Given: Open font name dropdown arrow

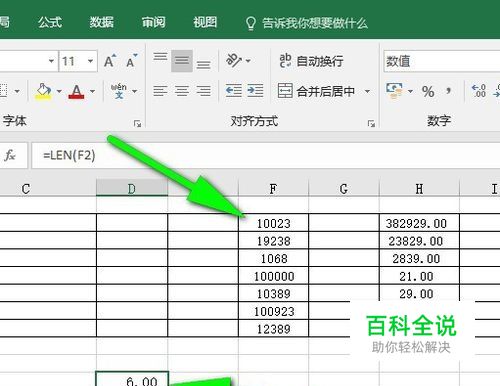Looking at the screenshot, I should [51, 61].
